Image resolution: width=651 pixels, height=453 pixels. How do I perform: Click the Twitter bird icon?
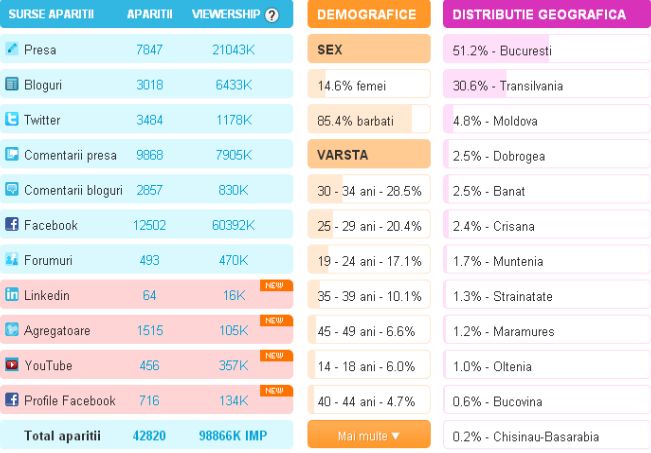pyautogui.click(x=12, y=120)
